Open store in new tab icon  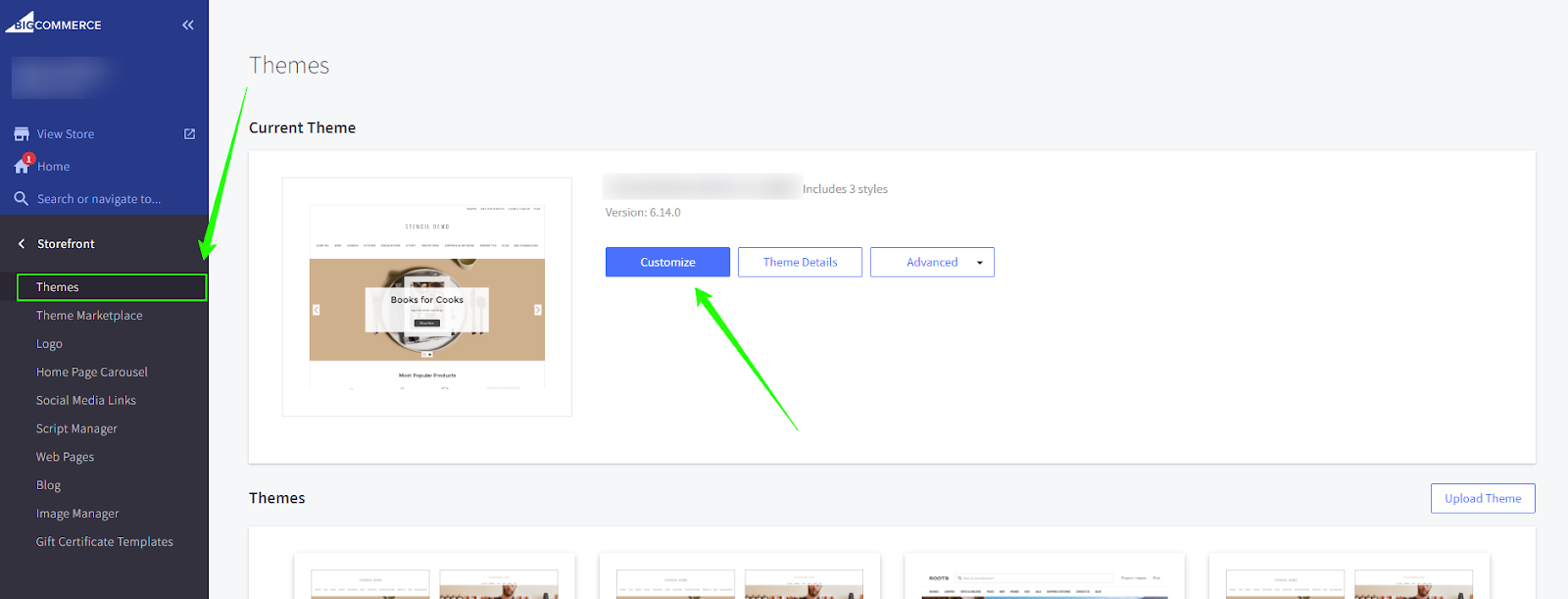[189, 134]
